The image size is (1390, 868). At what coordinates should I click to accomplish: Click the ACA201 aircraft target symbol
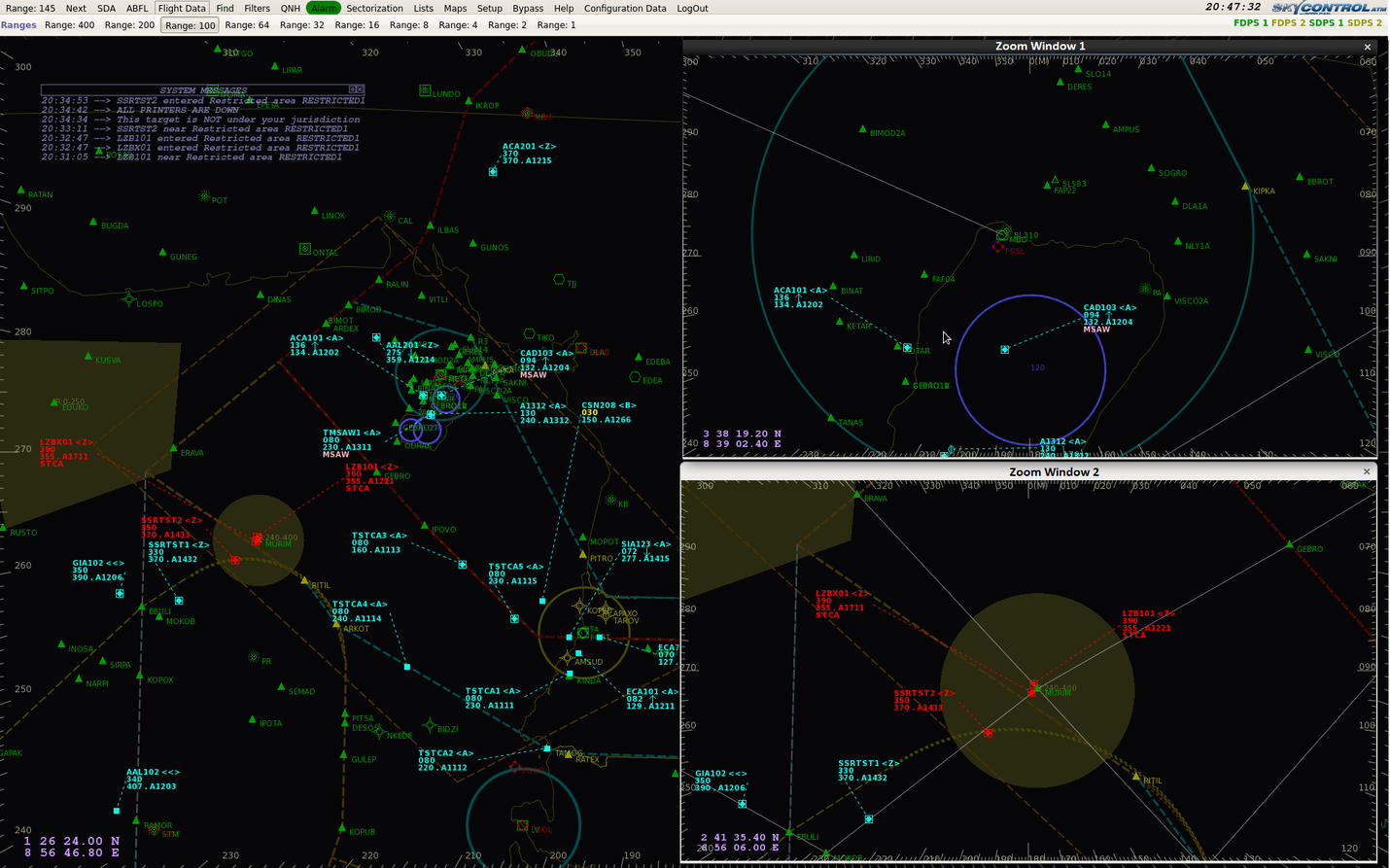(493, 172)
